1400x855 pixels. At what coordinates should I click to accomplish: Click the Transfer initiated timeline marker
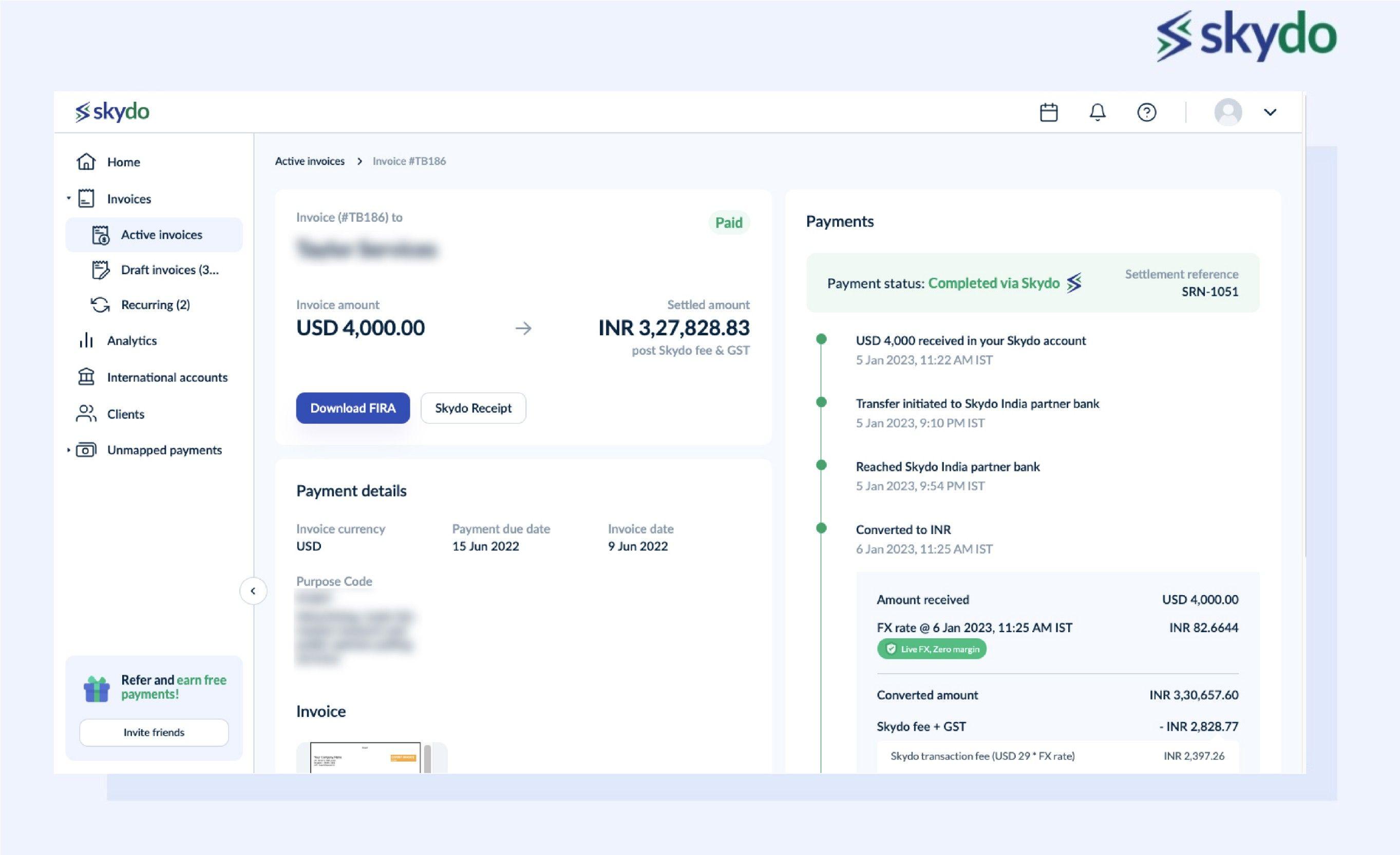pyautogui.click(x=821, y=402)
